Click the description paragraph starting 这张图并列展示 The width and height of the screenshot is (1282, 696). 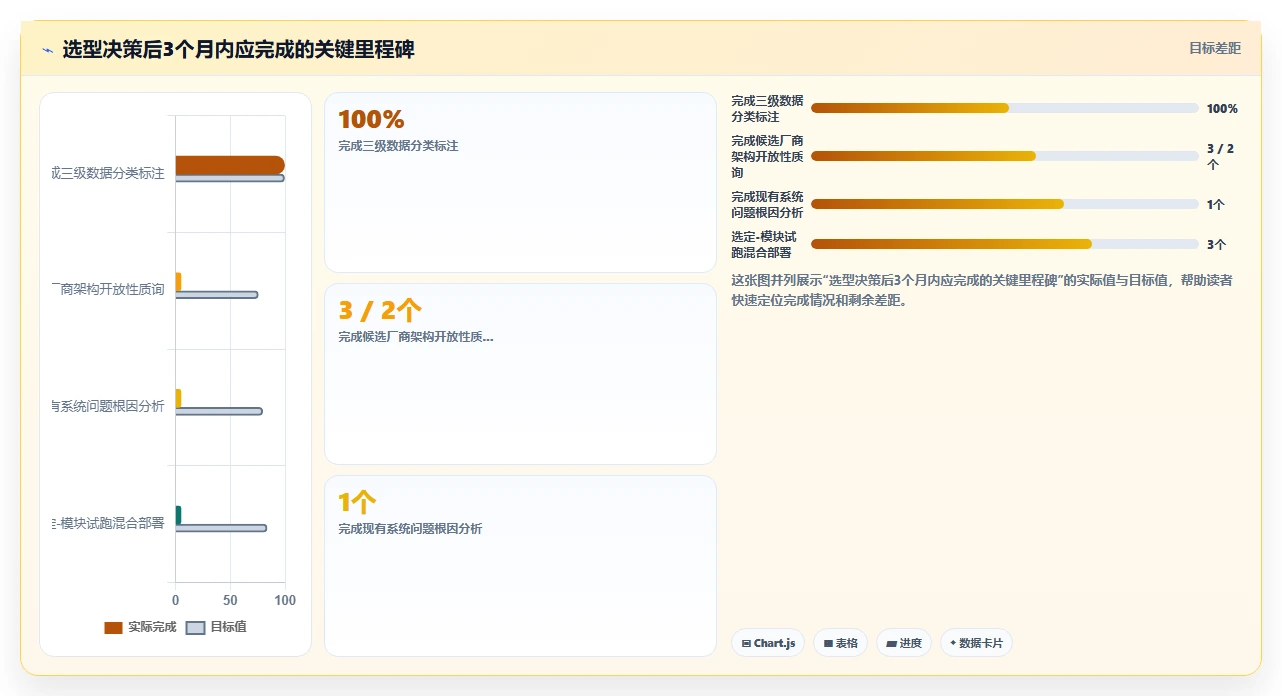click(x=982, y=290)
